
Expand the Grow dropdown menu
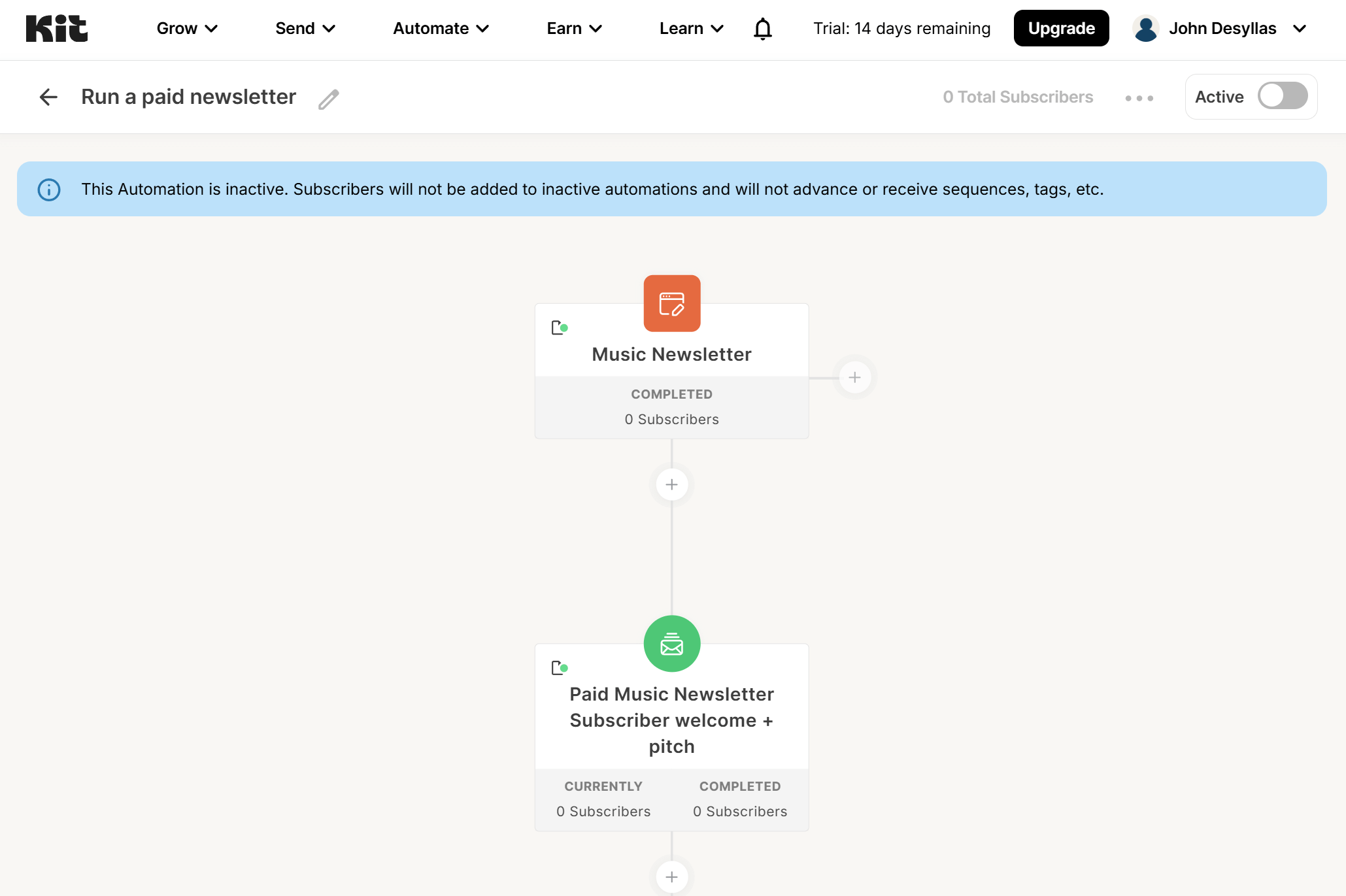tap(188, 28)
